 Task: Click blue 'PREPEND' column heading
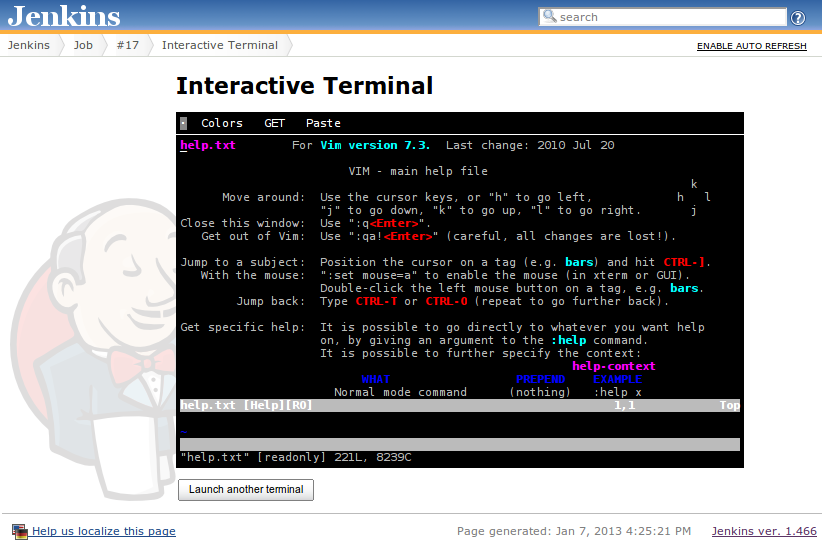click(540, 379)
